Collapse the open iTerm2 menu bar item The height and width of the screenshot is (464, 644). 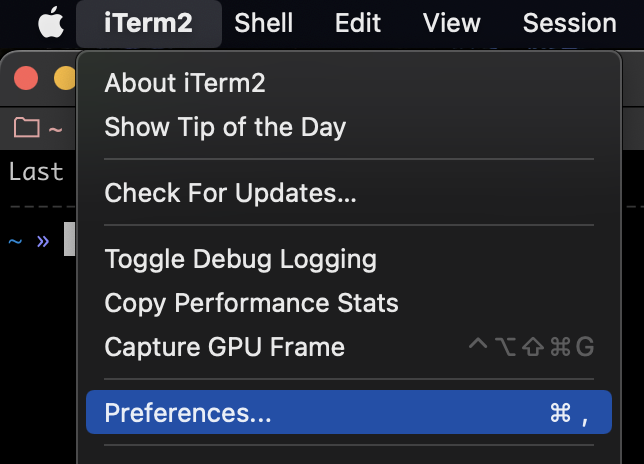148,23
